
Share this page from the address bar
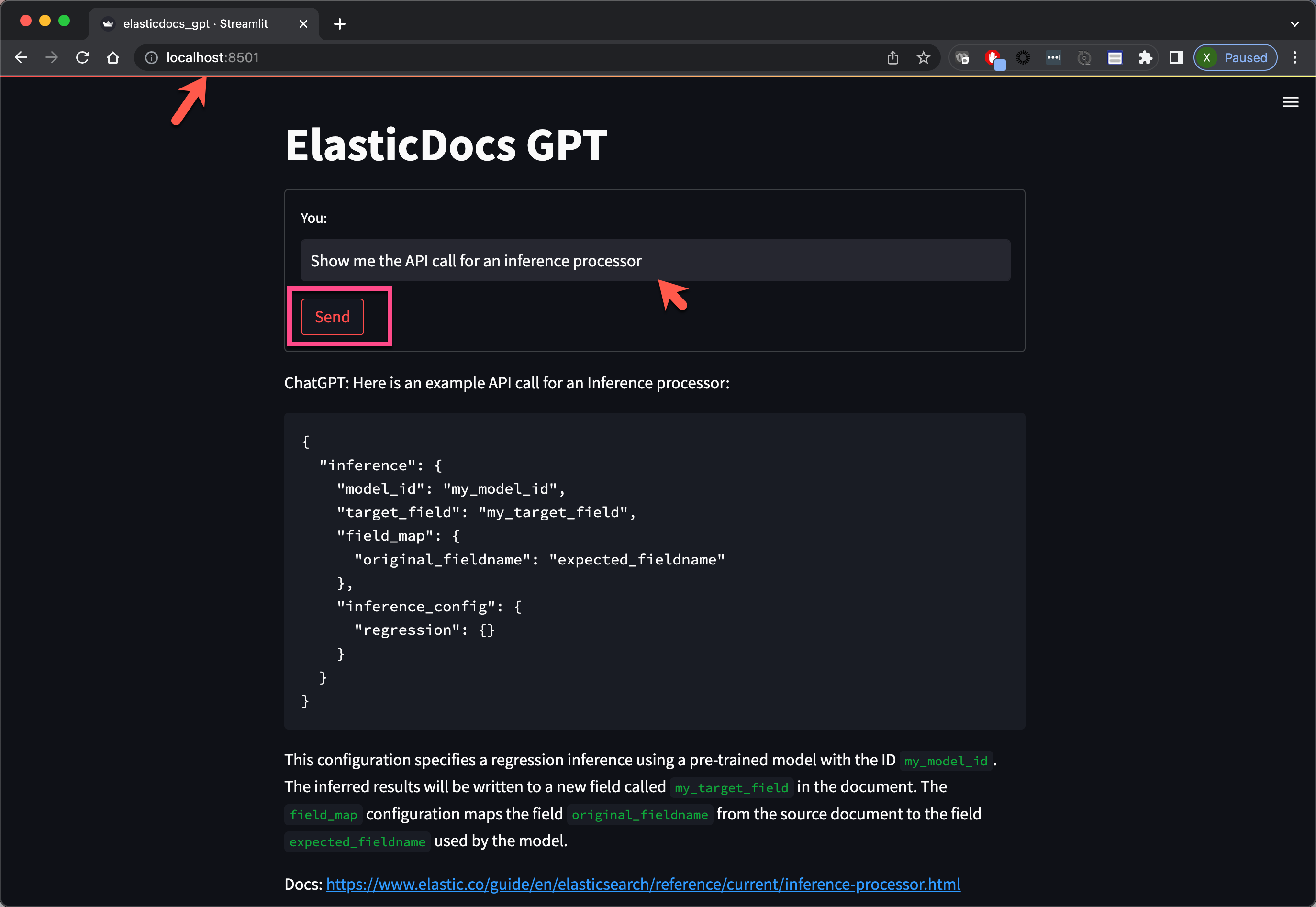(893, 57)
